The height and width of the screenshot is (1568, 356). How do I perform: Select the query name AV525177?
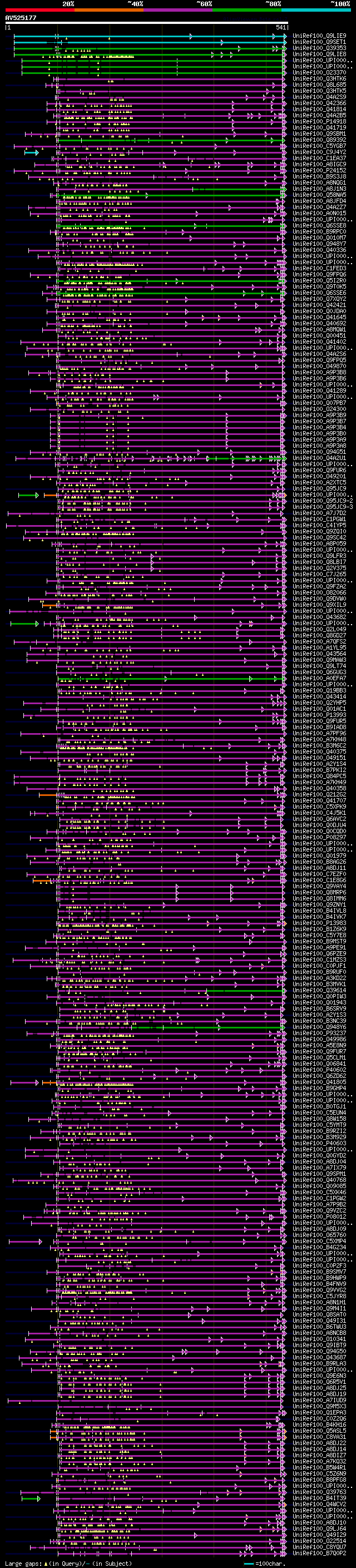[x=21, y=18]
